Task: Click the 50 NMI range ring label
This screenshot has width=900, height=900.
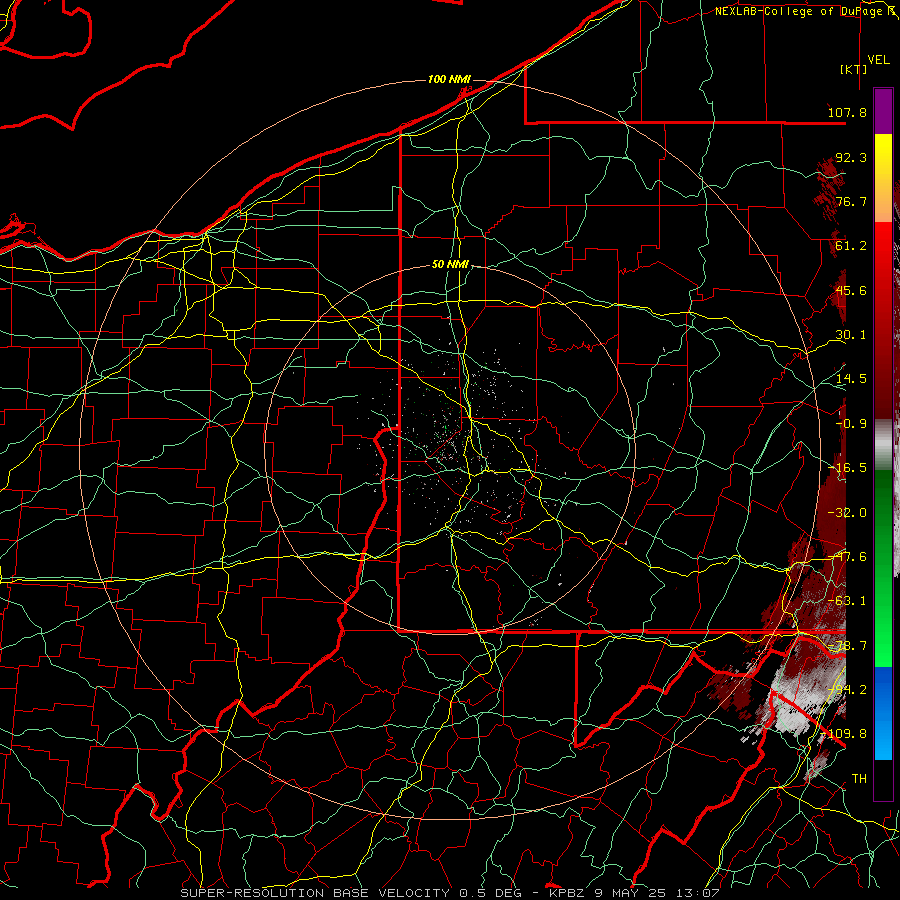Action: pyautogui.click(x=450, y=265)
